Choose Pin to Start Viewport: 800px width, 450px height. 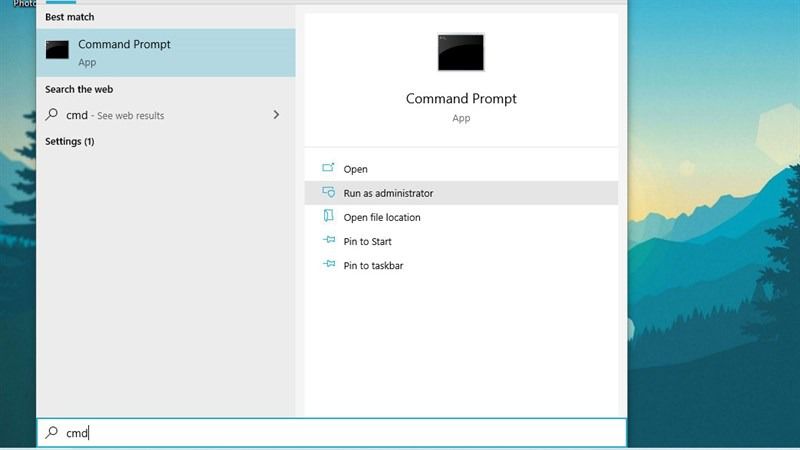point(461,241)
